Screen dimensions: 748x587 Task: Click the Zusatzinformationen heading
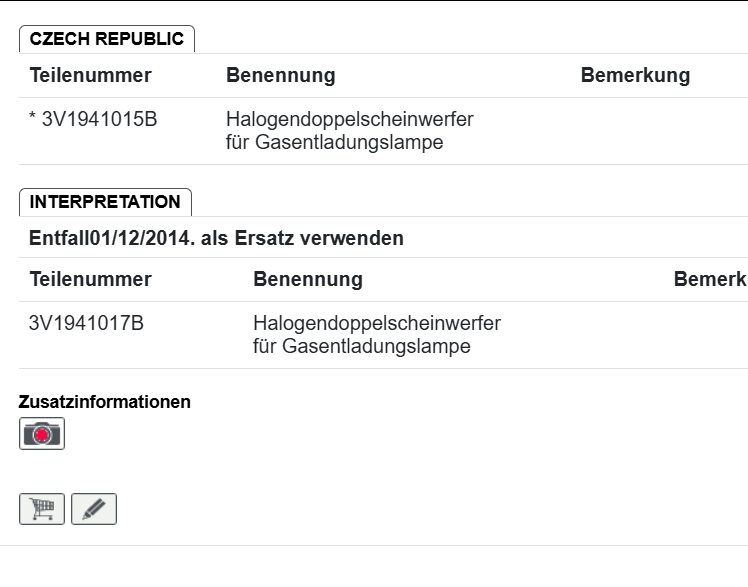click(x=105, y=402)
